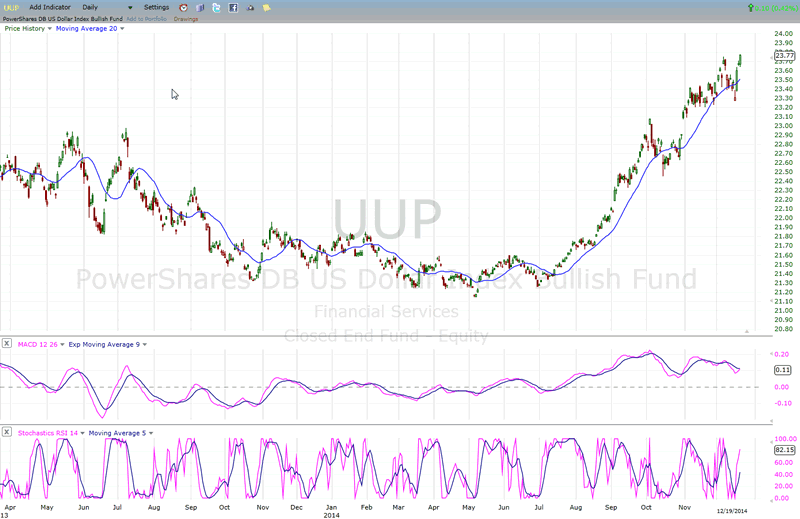Click the green price change indicator at top right
The height and width of the screenshot is (519, 800).
772,8
